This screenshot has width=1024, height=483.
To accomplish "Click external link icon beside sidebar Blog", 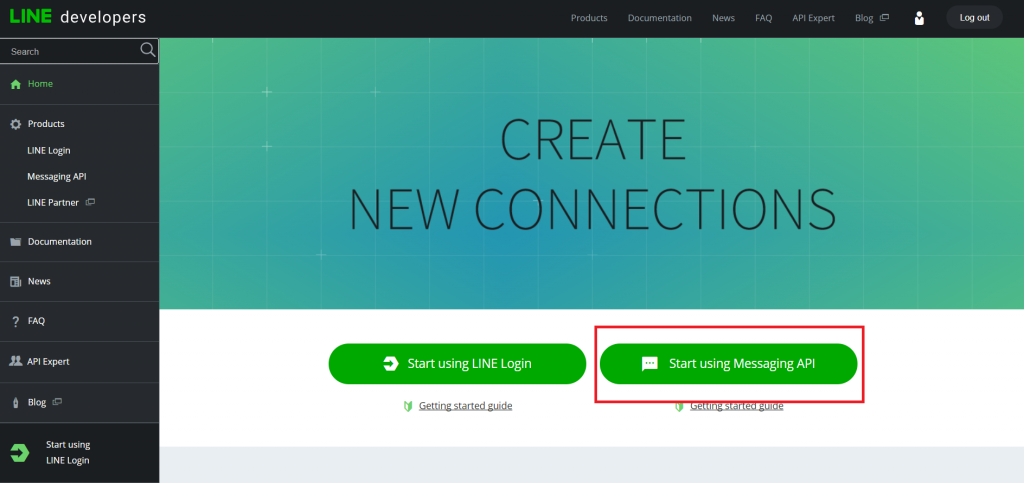I will pyautogui.click(x=57, y=401).
